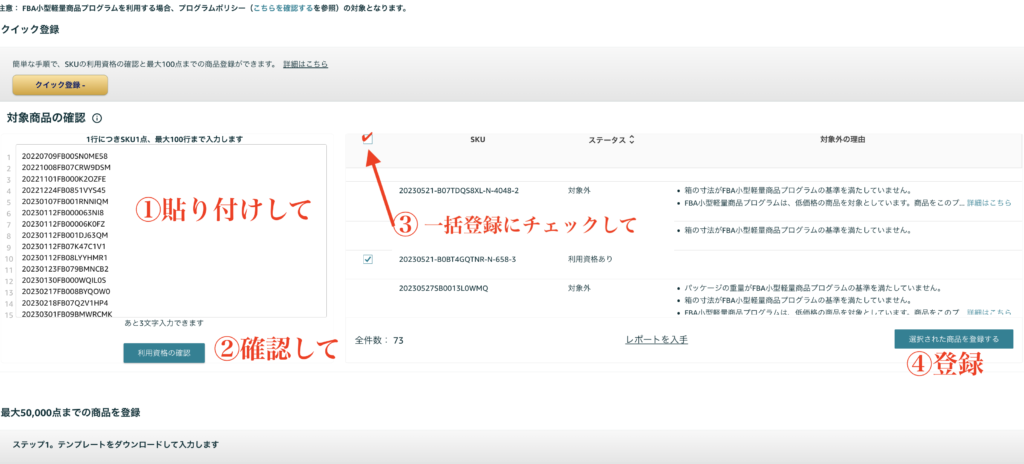Open the レポートを入手 link
Screen dimensions: 1024x464
(656, 340)
